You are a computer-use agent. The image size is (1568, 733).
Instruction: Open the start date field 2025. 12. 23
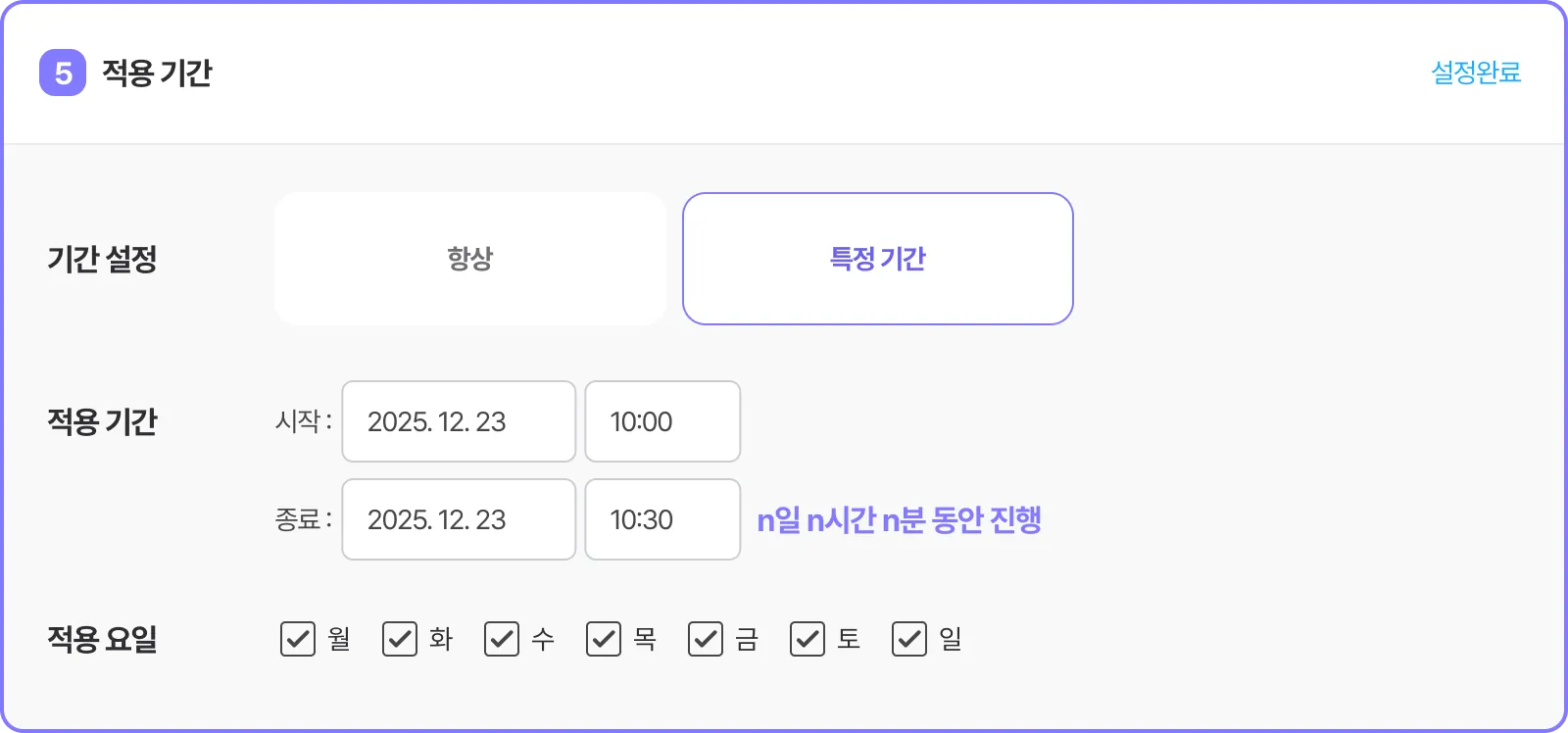[x=459, y=421]
